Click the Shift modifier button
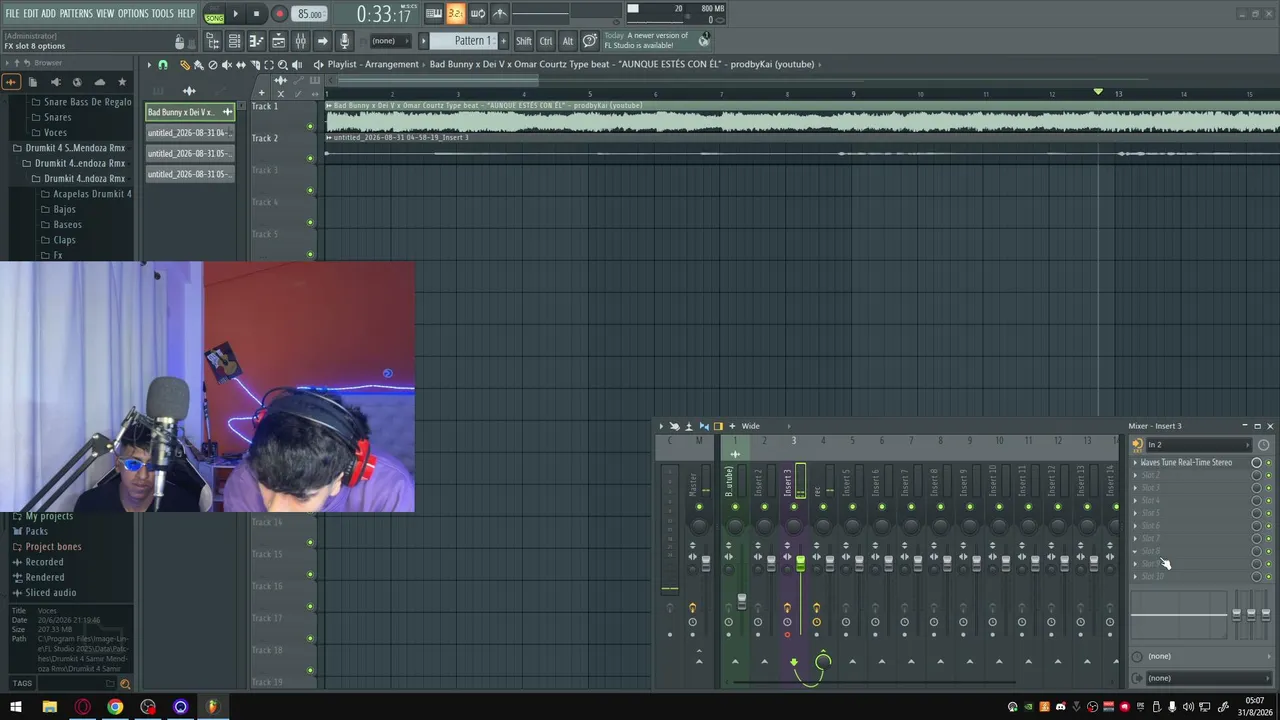The width and height of the screenshot is (1280, 720). pyautogui.click(x=524, y=41)
